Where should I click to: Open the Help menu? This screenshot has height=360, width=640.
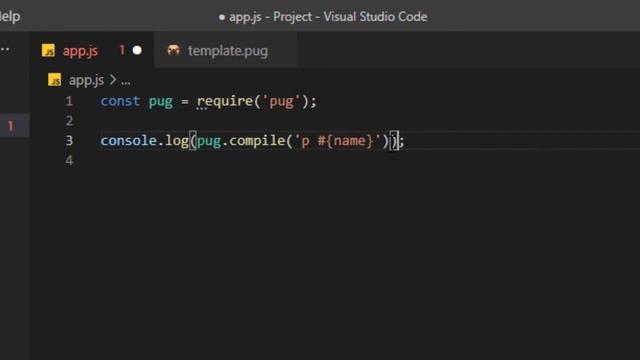tap(9, 16)
